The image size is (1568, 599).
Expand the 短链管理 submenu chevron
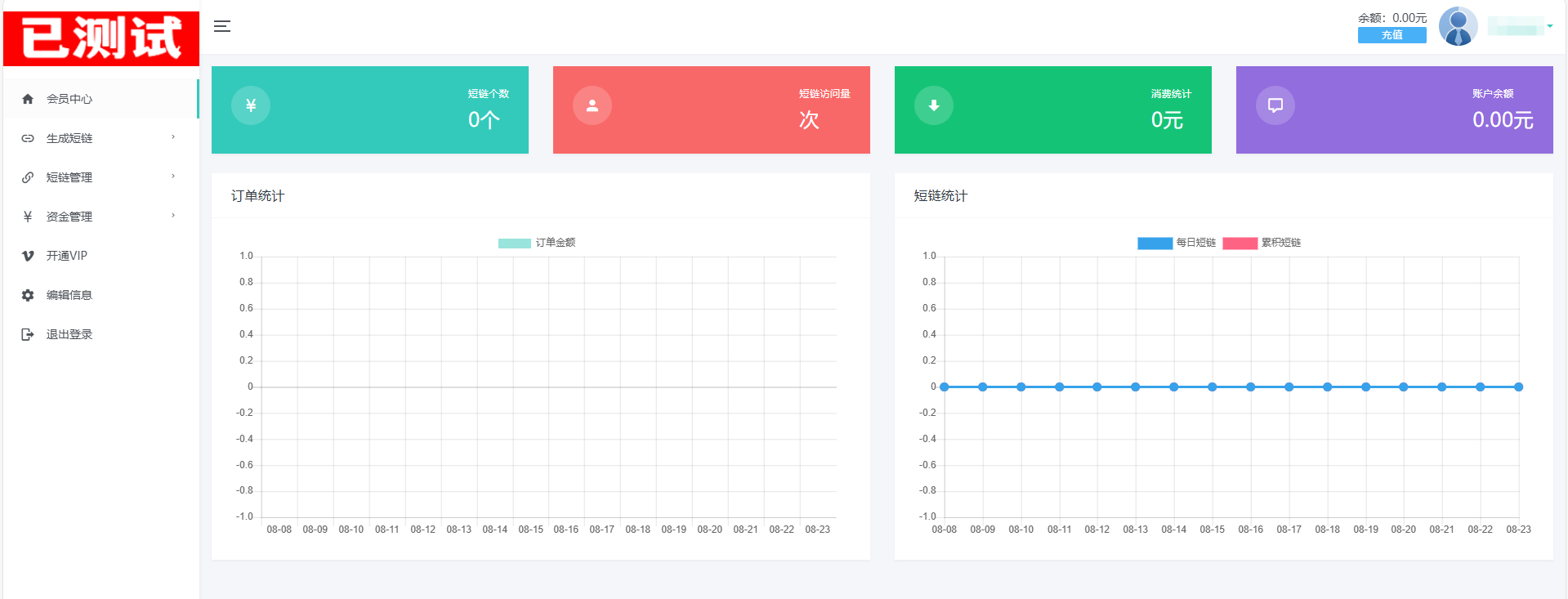[173, 177]
